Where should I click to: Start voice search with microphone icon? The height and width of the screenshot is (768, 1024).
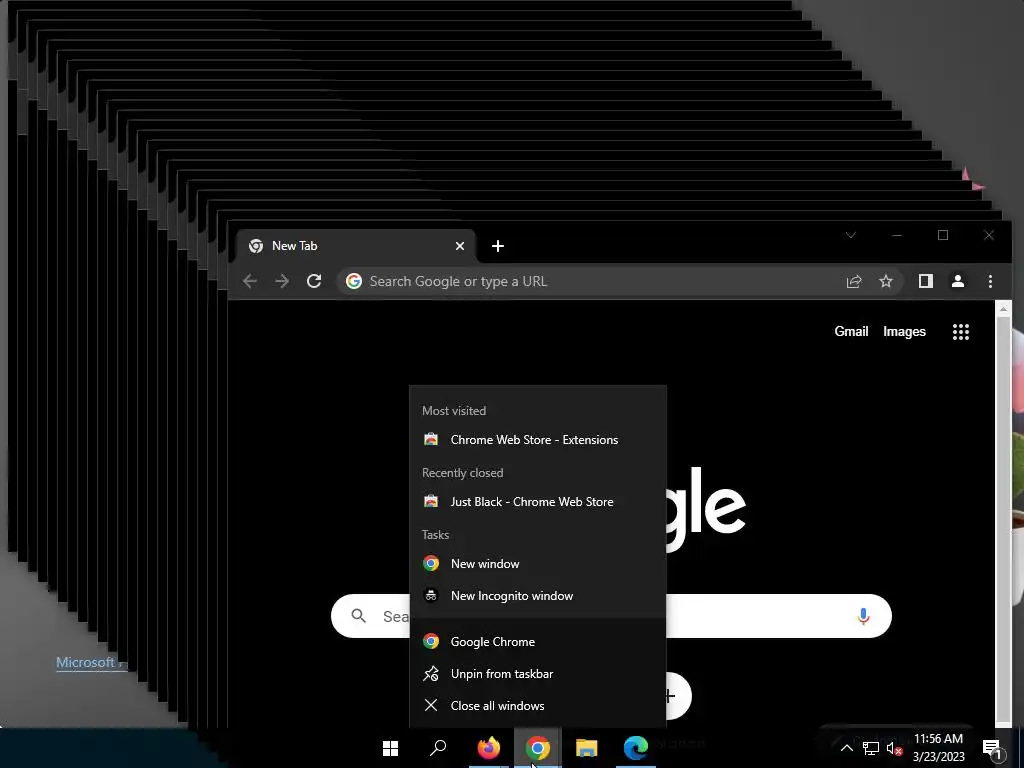863,616
